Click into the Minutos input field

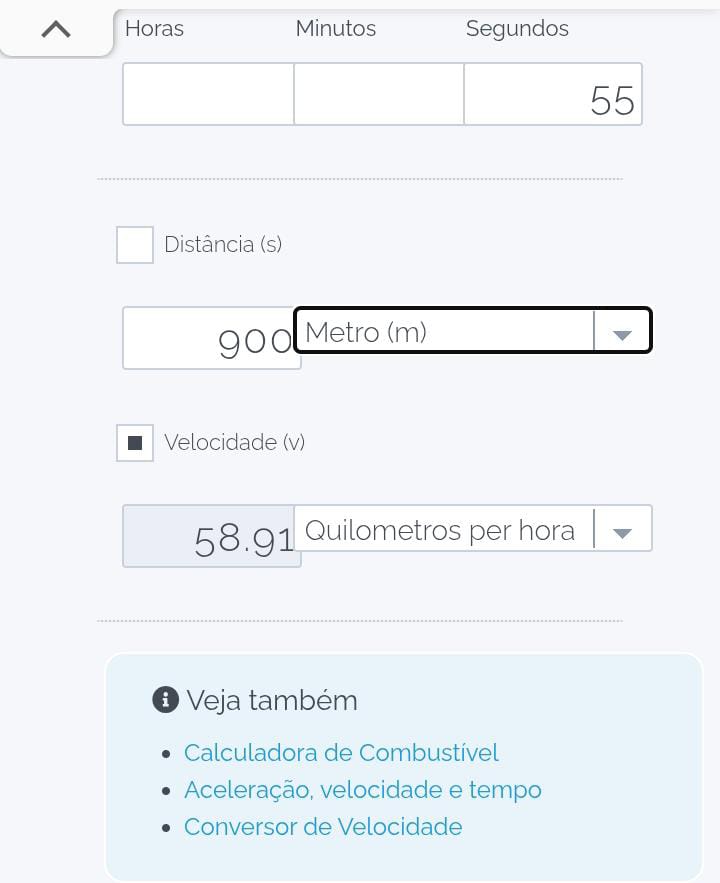tap(378, 95)
